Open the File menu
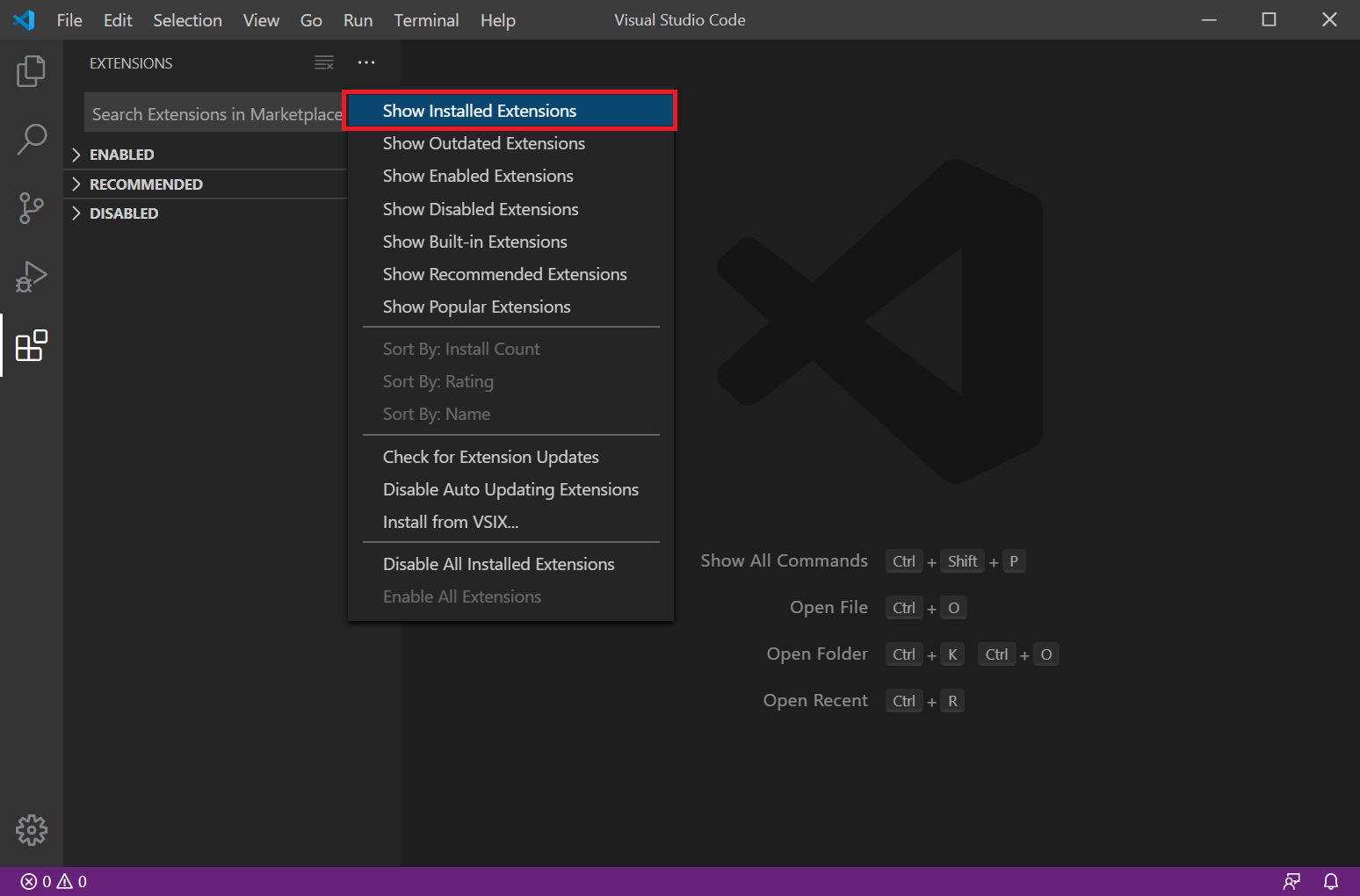The height and width of the screenshot is (896, 1360). click(x=69, y=20)
